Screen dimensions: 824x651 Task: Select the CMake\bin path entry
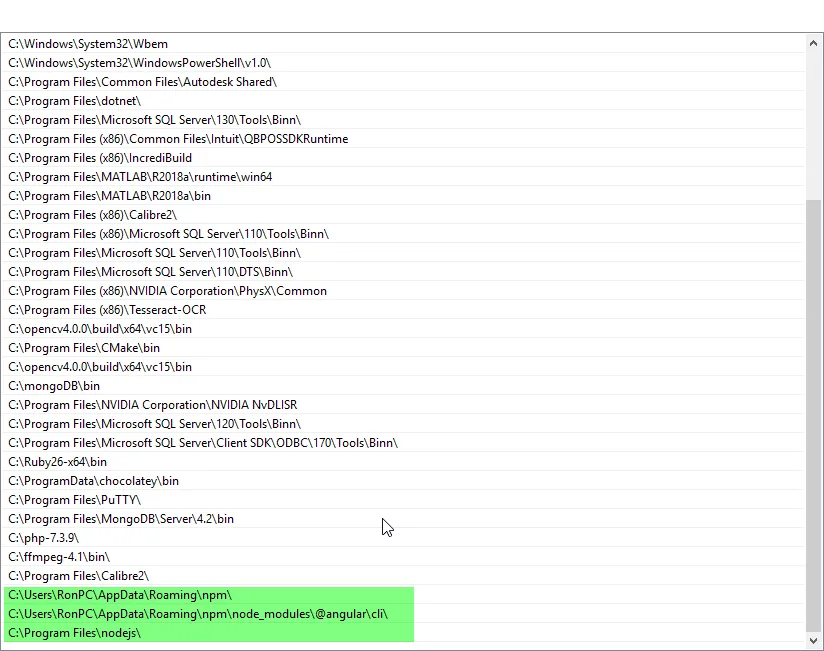[404, 348]
